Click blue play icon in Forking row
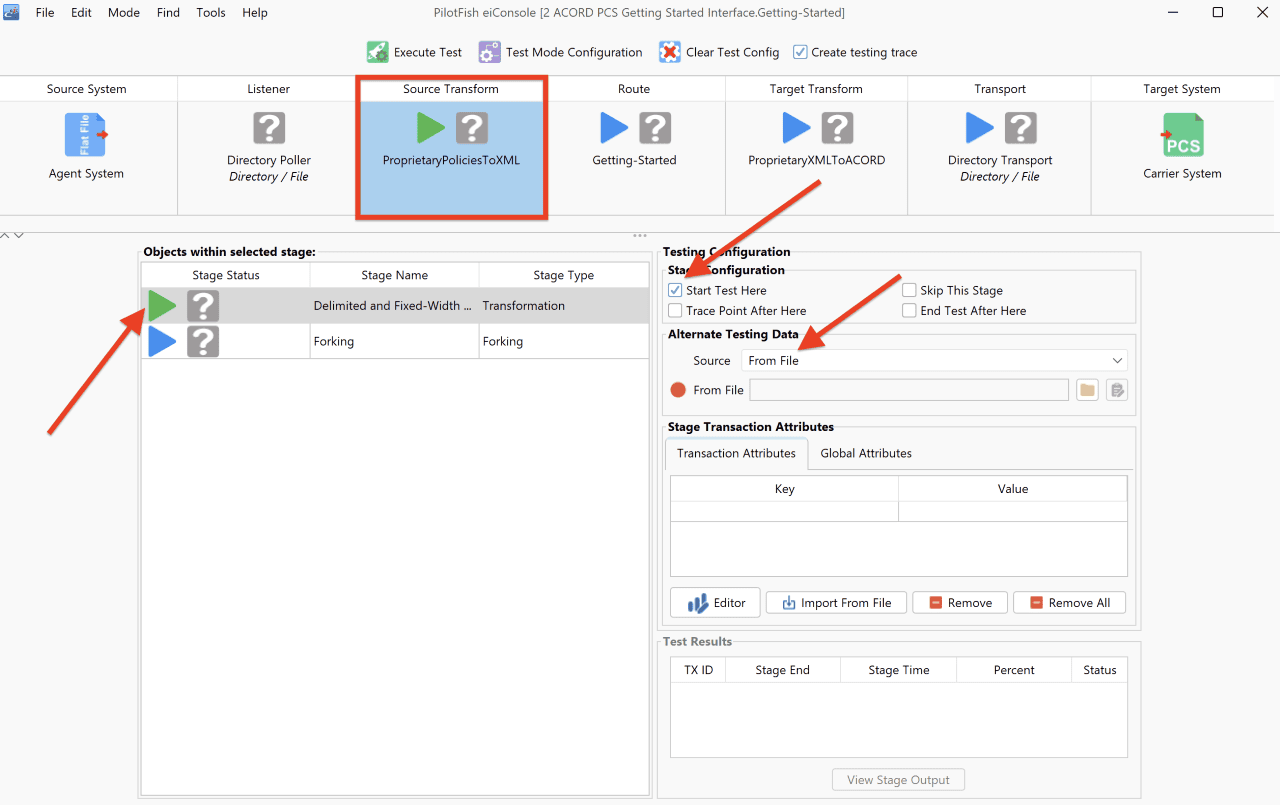This screenshot has height=805, width=1280. [162, 342]
